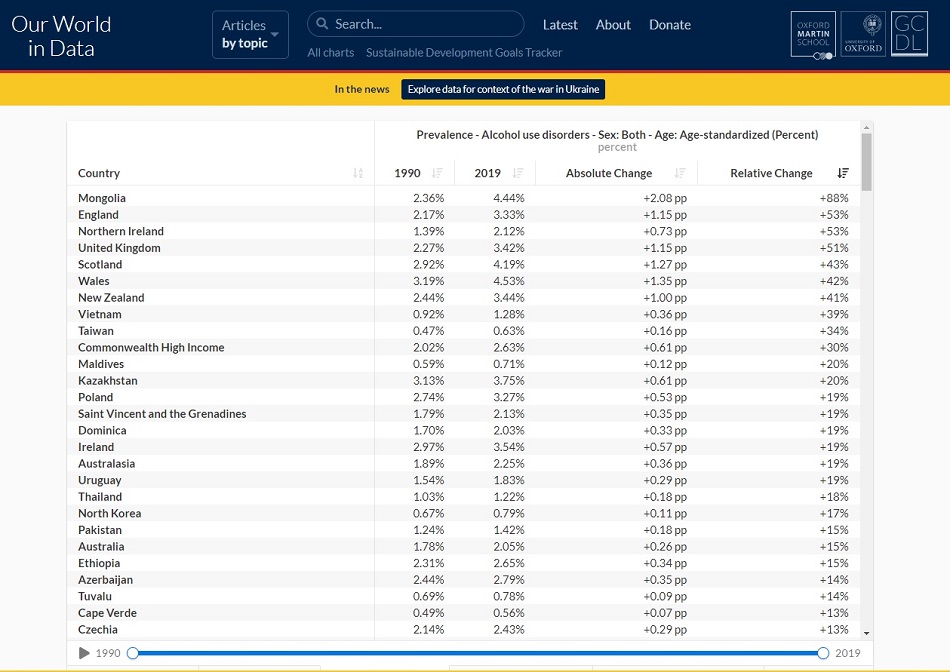950x672 pixels.
Task: Open the Oxford Martin School logo link
Action: pyautogui.click(x=813, y=35)
